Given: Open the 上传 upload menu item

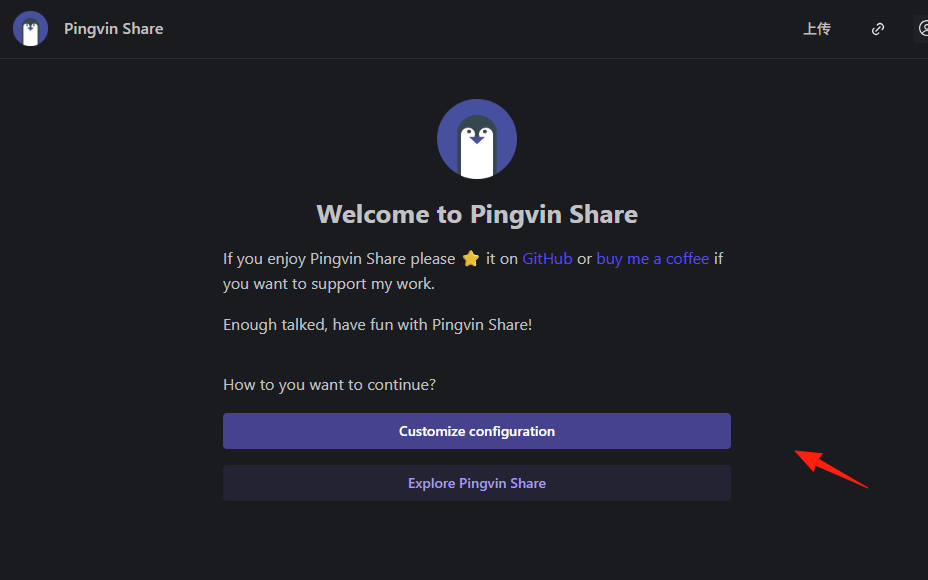Looking at the screenshot, I should (817, 28).
